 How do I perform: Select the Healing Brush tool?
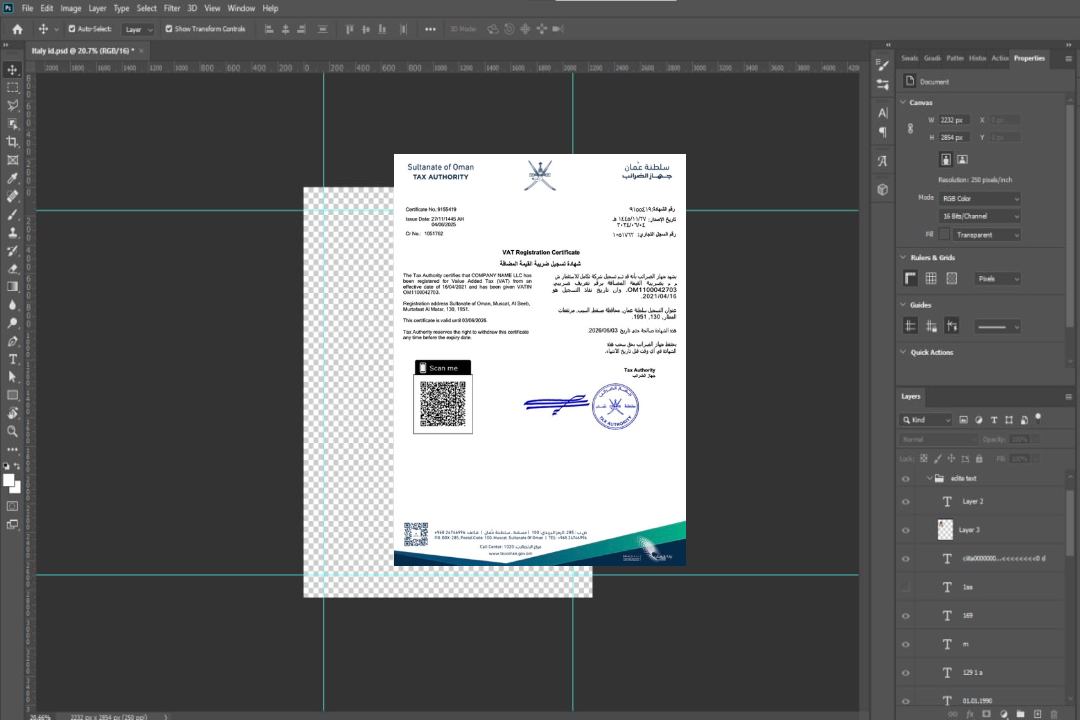(x=12, y=196)
